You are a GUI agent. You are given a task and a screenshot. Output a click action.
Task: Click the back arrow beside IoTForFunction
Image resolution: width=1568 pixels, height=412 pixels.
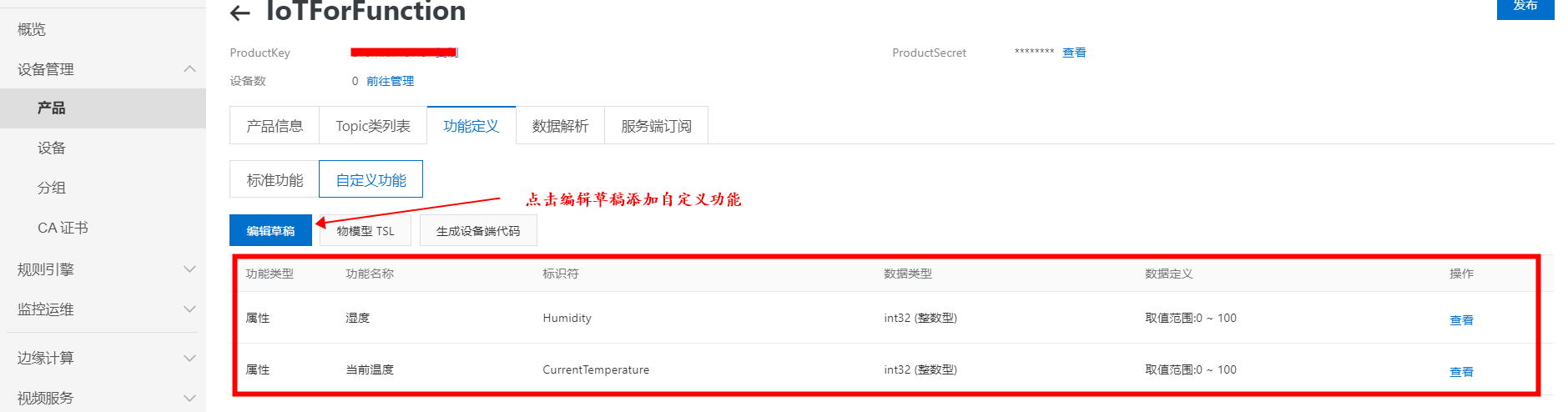240,13
